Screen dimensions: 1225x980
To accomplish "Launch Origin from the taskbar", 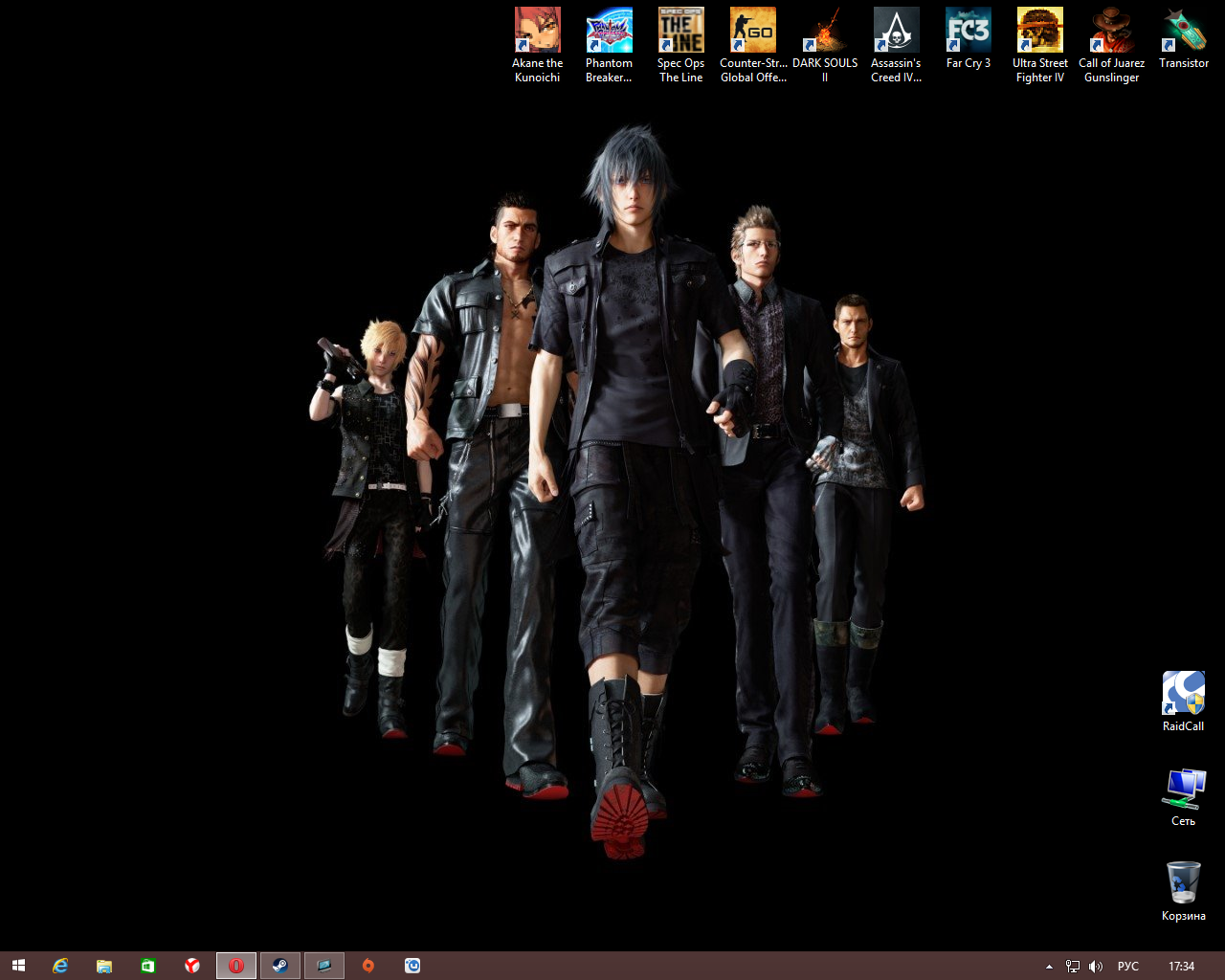I will pos(368,966).
